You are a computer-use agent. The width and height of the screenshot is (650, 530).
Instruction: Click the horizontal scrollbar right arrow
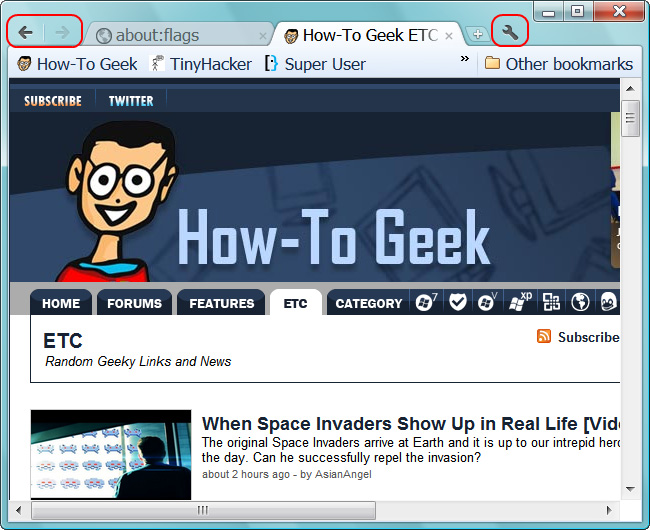click(609, 510)
